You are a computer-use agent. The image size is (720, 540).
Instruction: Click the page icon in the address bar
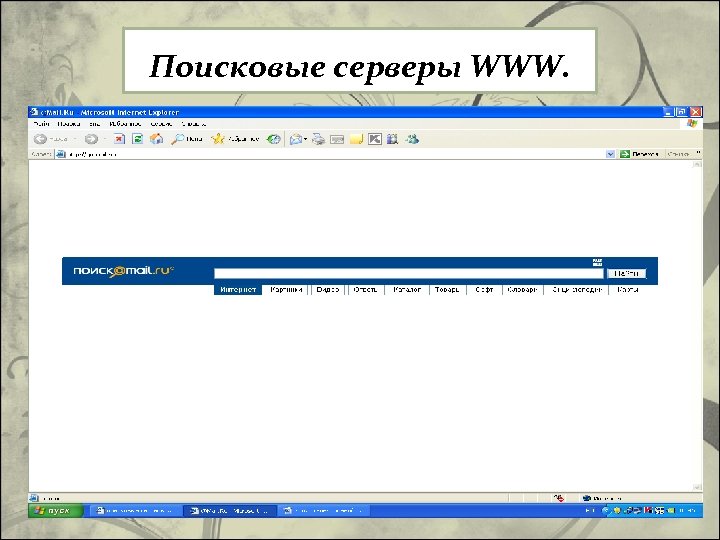tap(61, 154)
